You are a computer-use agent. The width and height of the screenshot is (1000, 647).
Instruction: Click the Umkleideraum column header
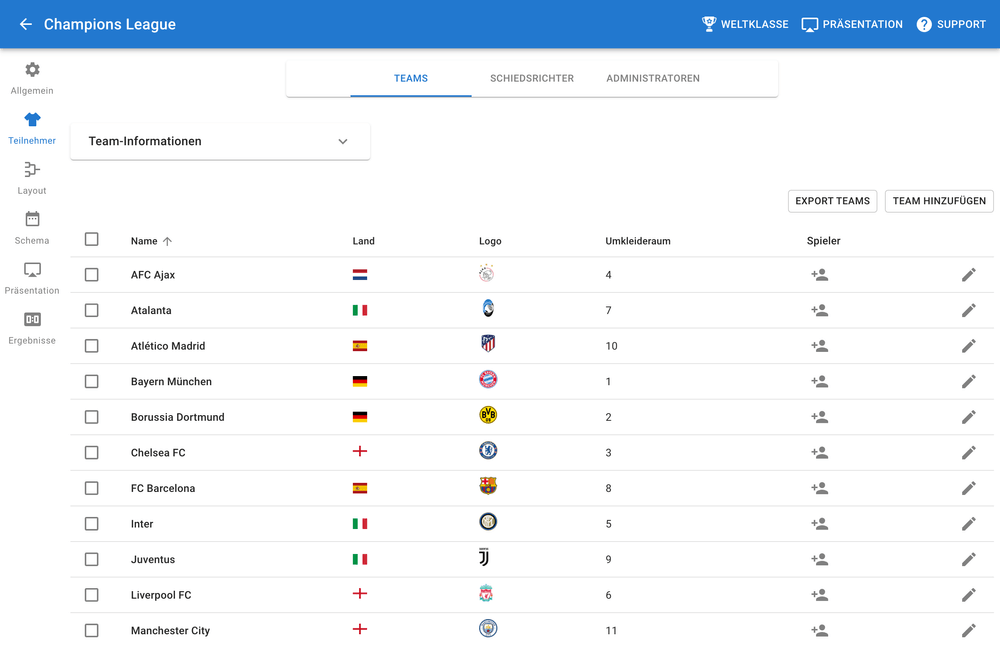click(x=638, y=241)
